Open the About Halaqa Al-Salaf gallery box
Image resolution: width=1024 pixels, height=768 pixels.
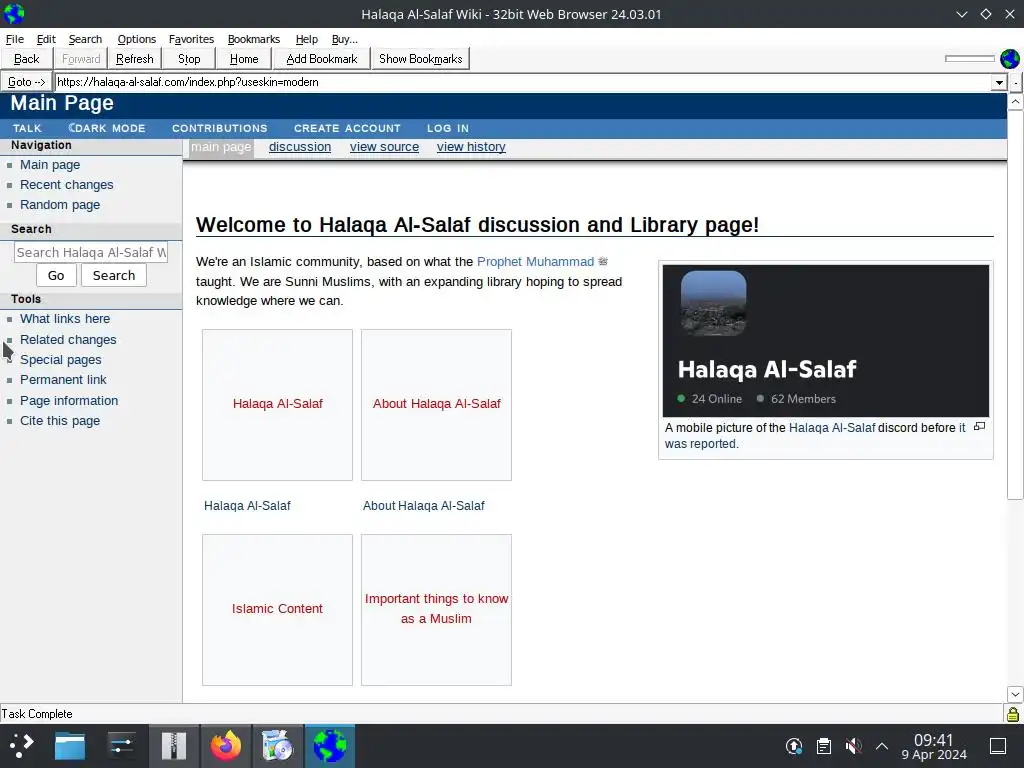coord(436,404)
